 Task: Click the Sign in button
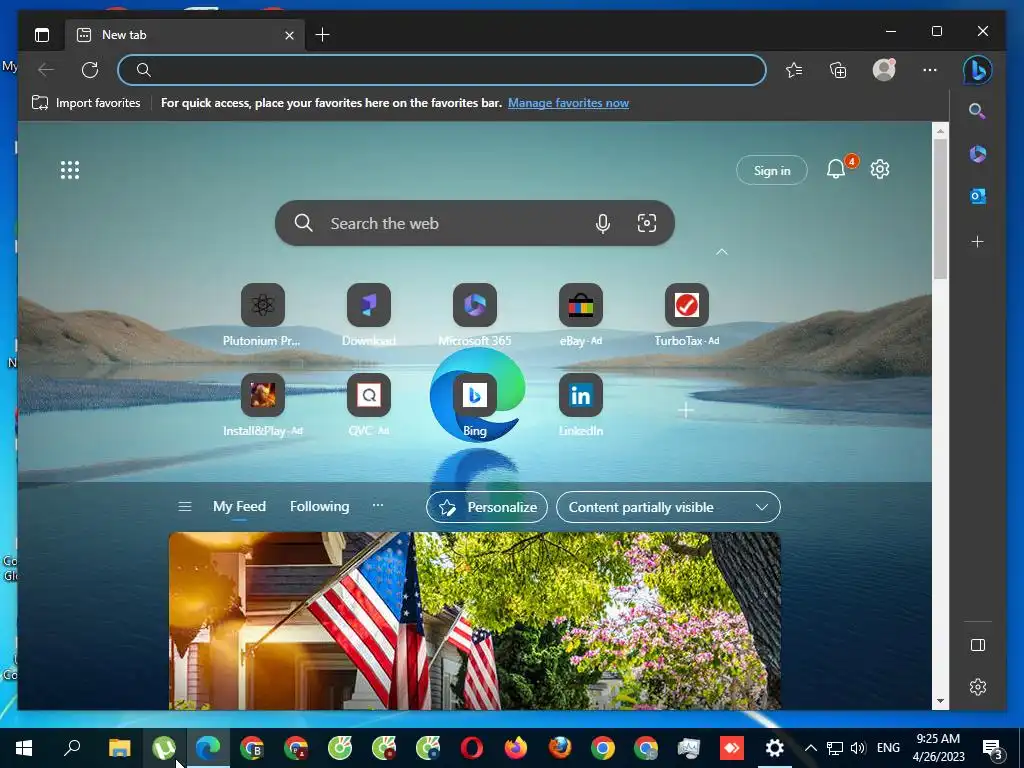tap(772, 170)
